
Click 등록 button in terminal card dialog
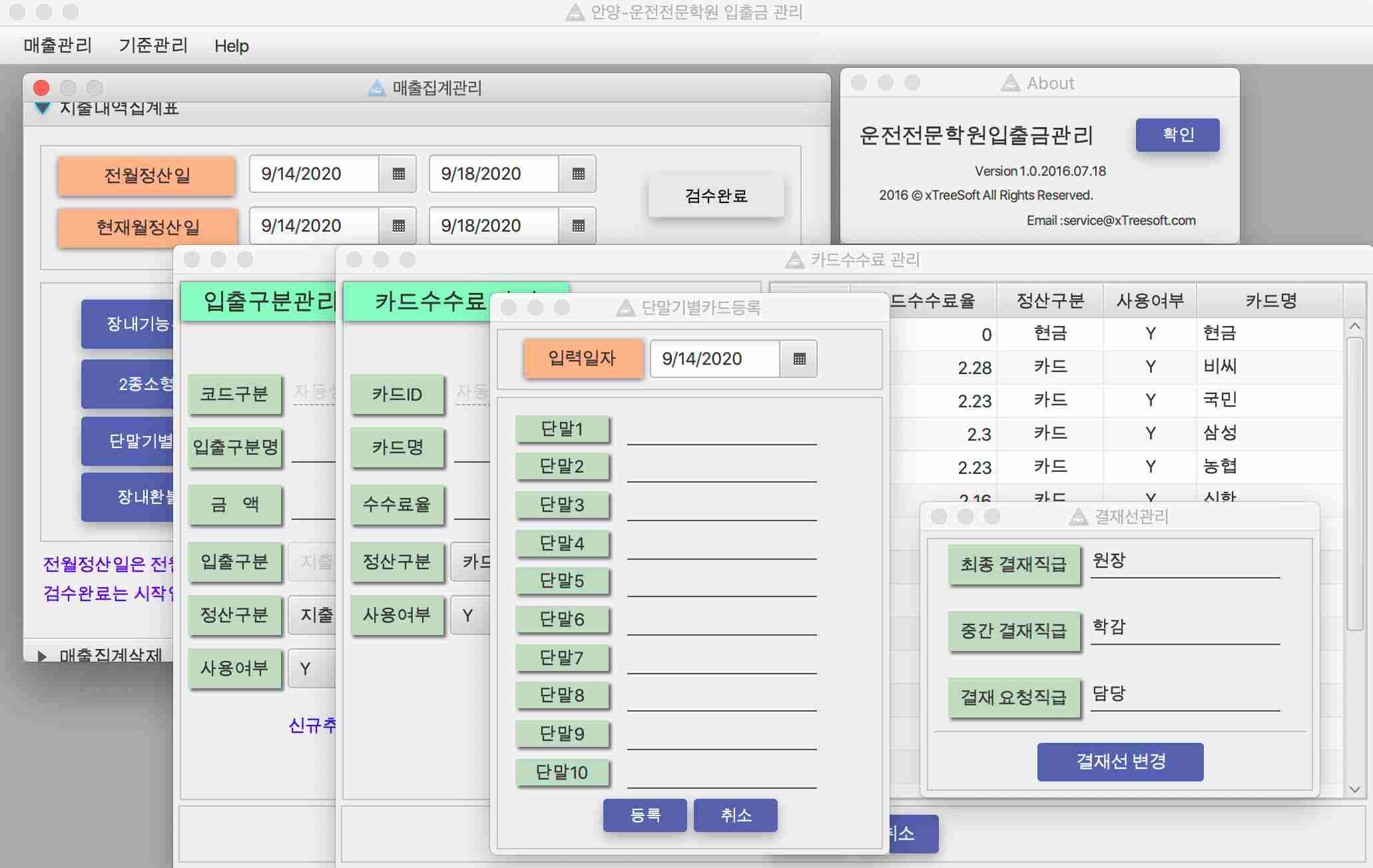(x=645, y=815)
